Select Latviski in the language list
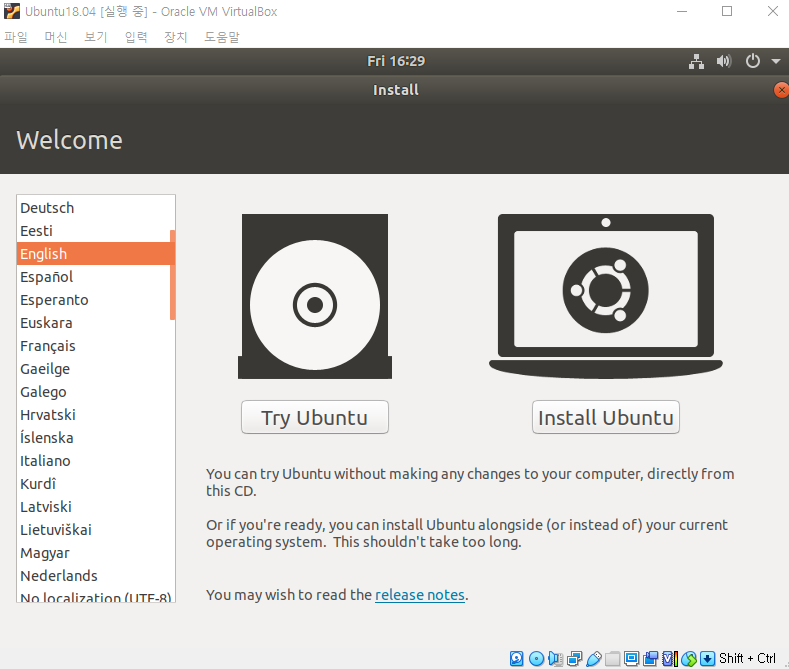This screenshot has width=789, height=669. 94,507
